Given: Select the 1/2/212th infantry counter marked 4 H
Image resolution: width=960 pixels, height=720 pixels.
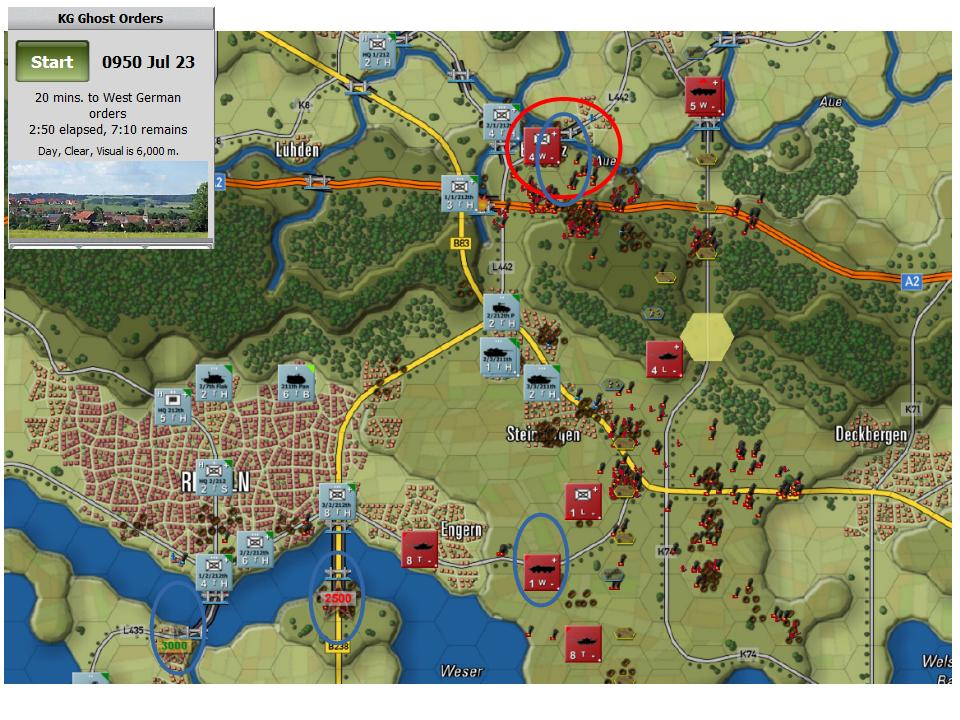Looking at the screenshot, I should click(x=214, y=573).
